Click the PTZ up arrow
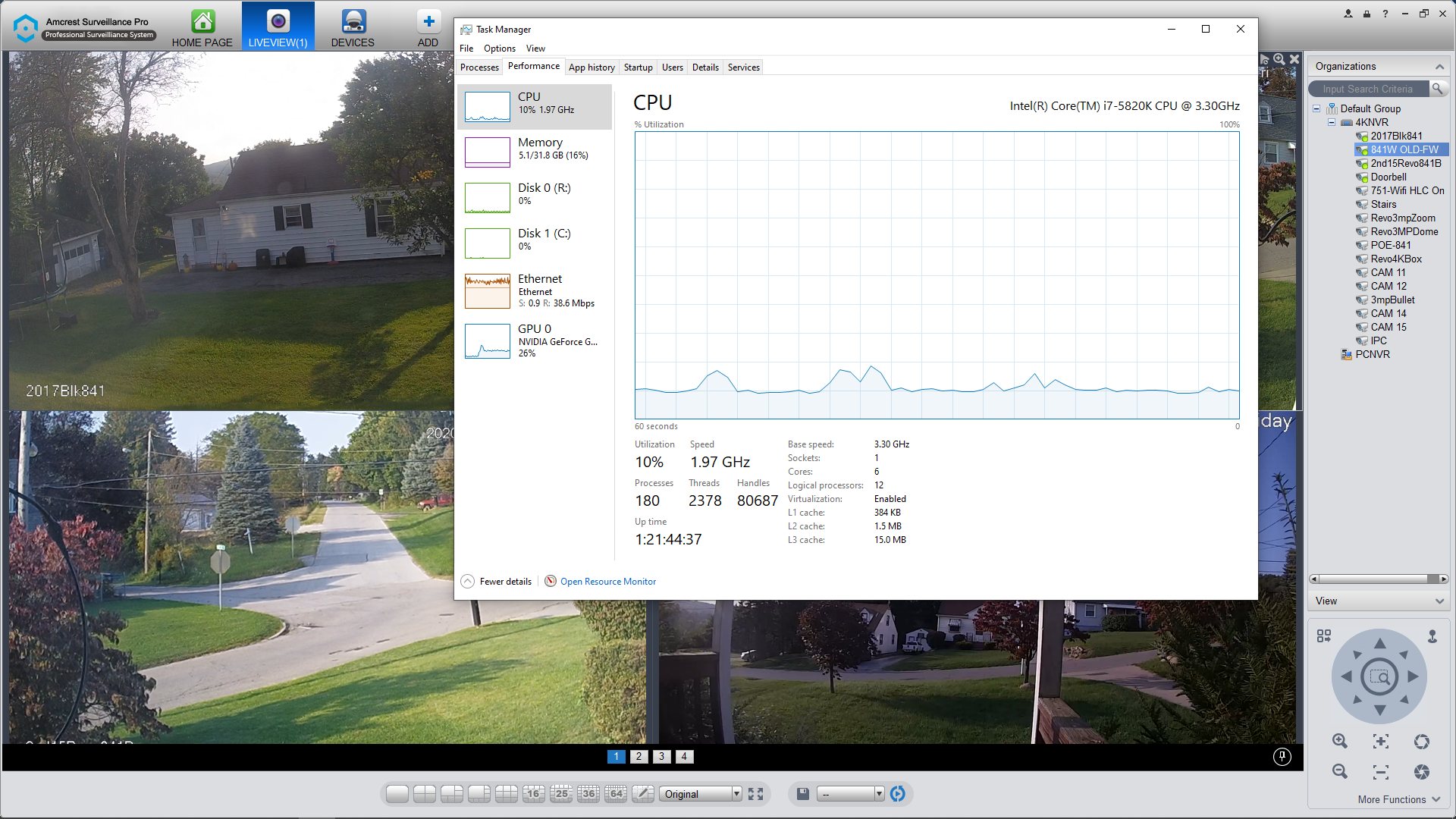Image resolution: width=1456 pixels, height=819 pixels. click(1379, 643)
